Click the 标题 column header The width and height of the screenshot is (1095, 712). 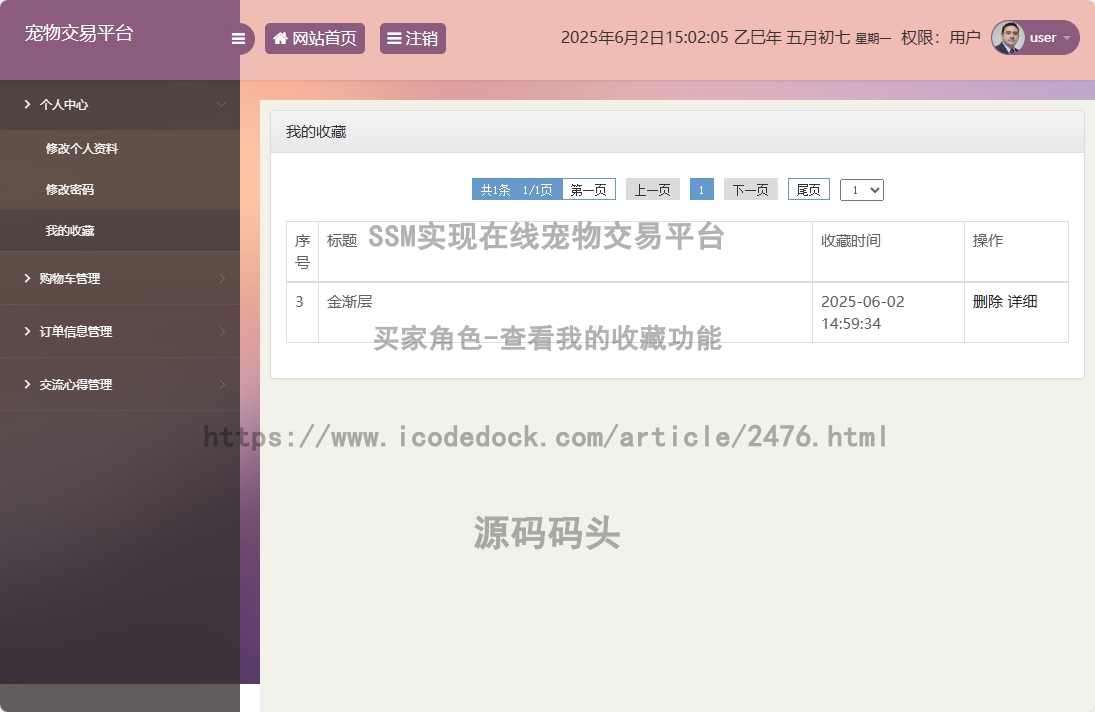point(565,252)
